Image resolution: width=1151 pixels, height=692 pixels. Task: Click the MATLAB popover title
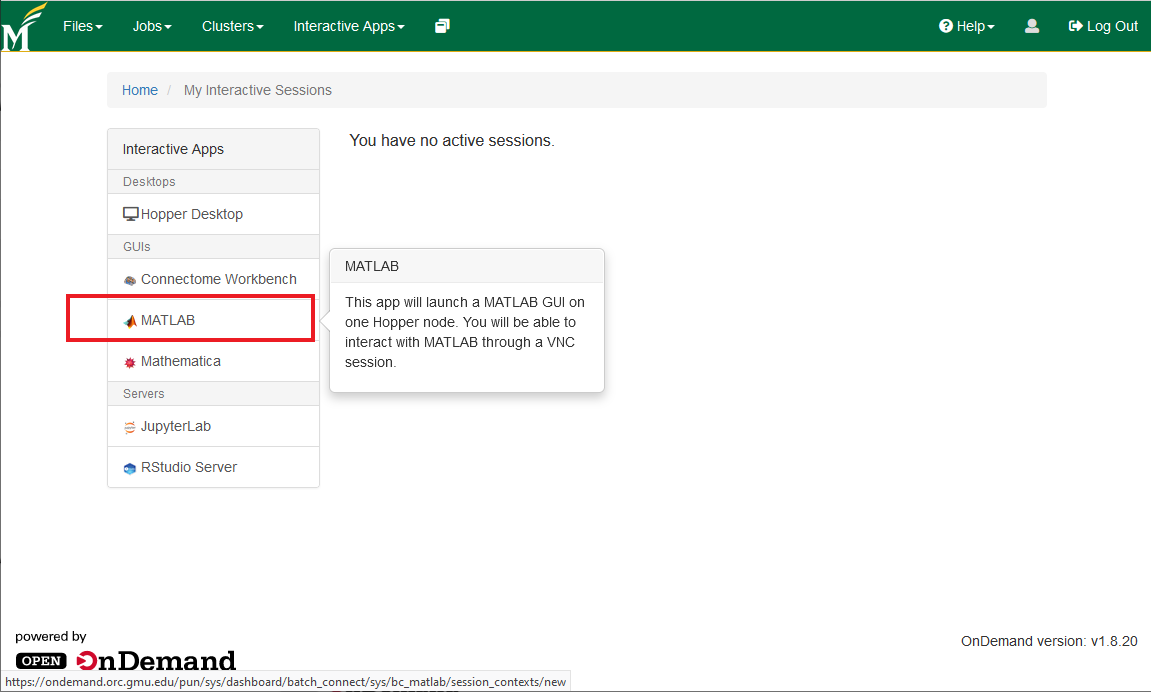point(372,266)
